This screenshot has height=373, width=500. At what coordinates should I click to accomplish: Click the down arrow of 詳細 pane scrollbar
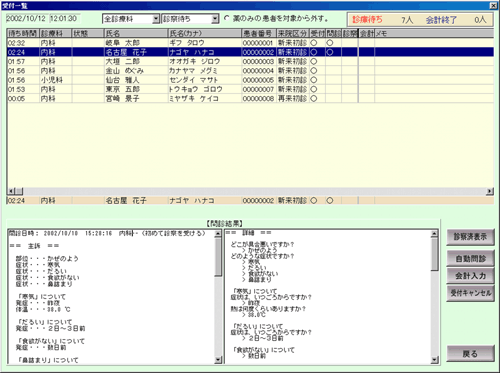(434, 360)
